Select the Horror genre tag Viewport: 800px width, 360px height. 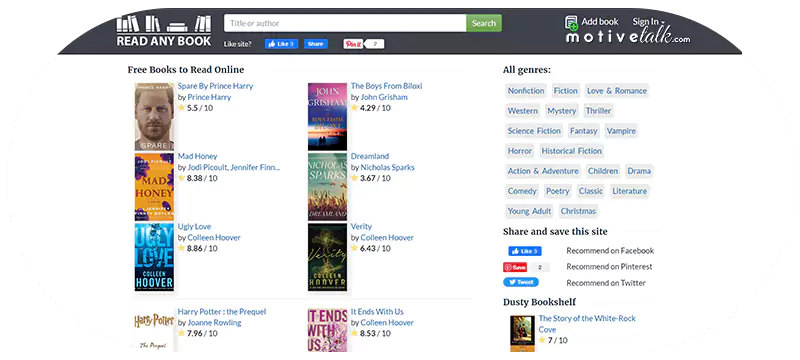coord(520,151)
